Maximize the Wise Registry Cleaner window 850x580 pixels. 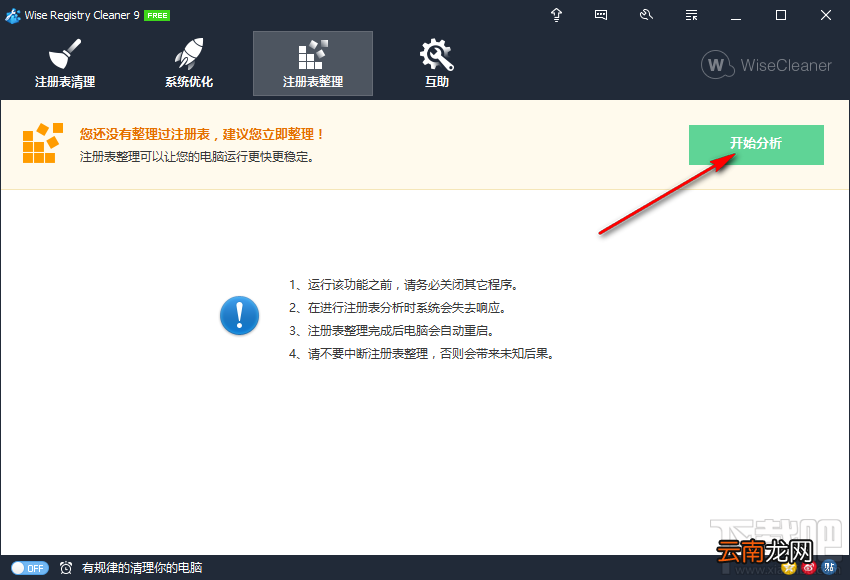pos(781,15)
